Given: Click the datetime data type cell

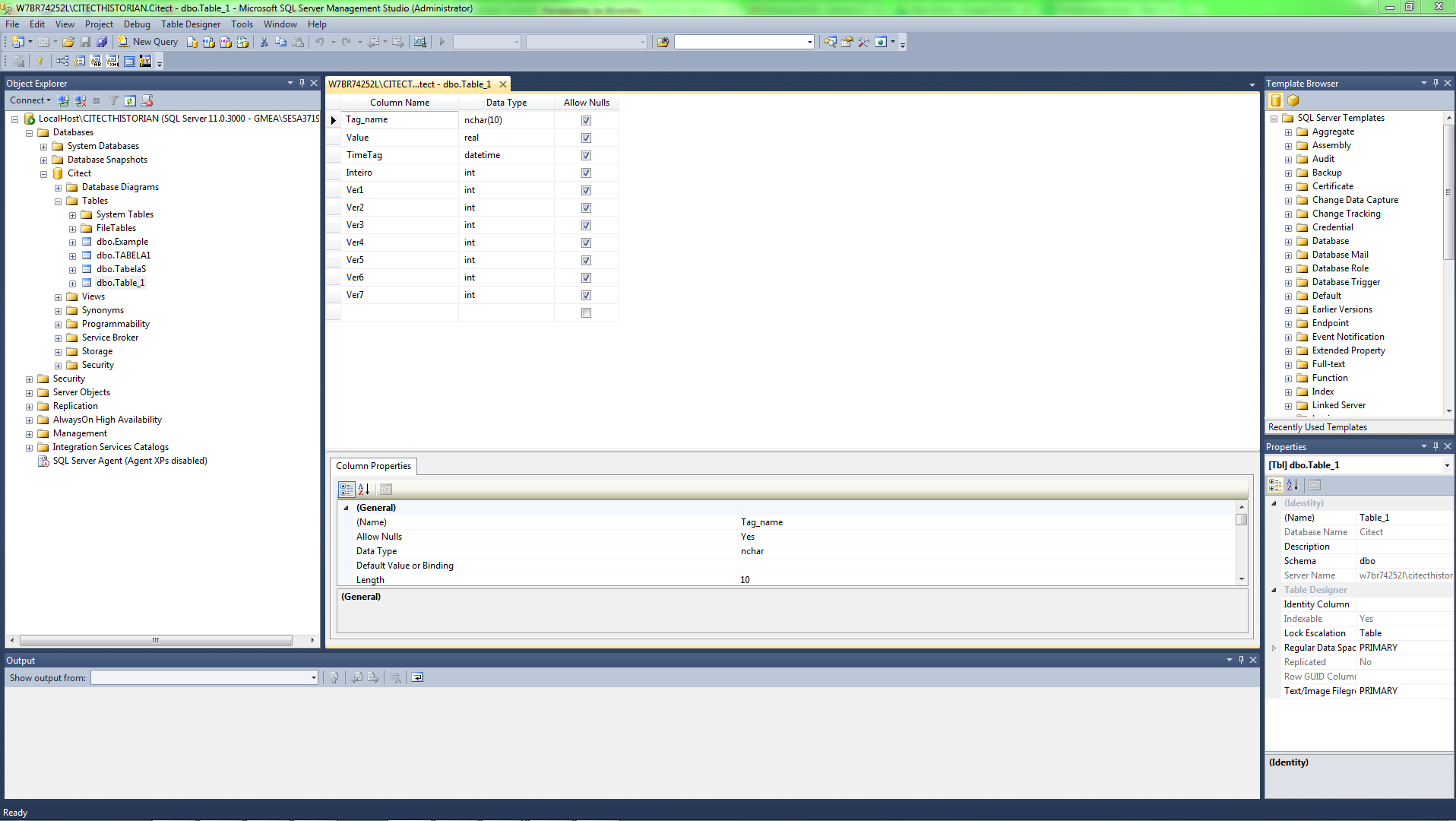Looking at the screenshot, I should tap(507, 155).
